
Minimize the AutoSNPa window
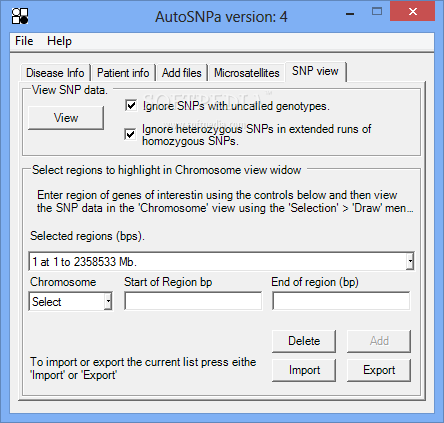click(350, 14)
